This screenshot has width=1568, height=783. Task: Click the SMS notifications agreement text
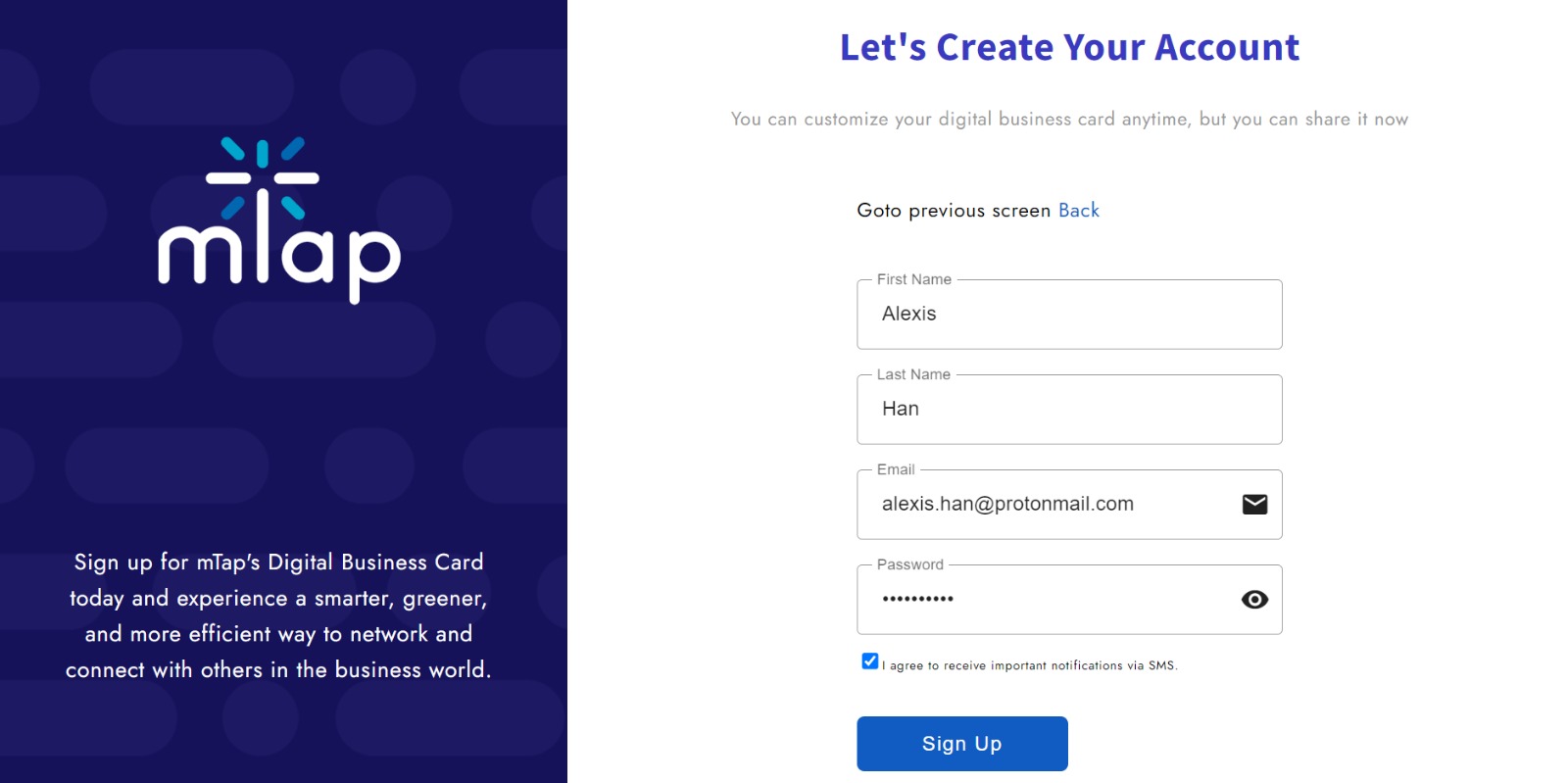1030,665
